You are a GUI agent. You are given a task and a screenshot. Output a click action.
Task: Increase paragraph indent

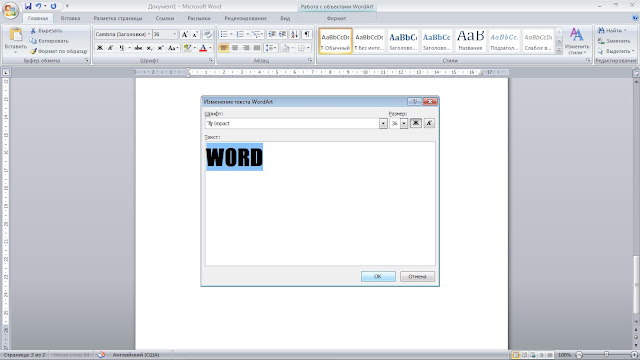pos(282,35)
